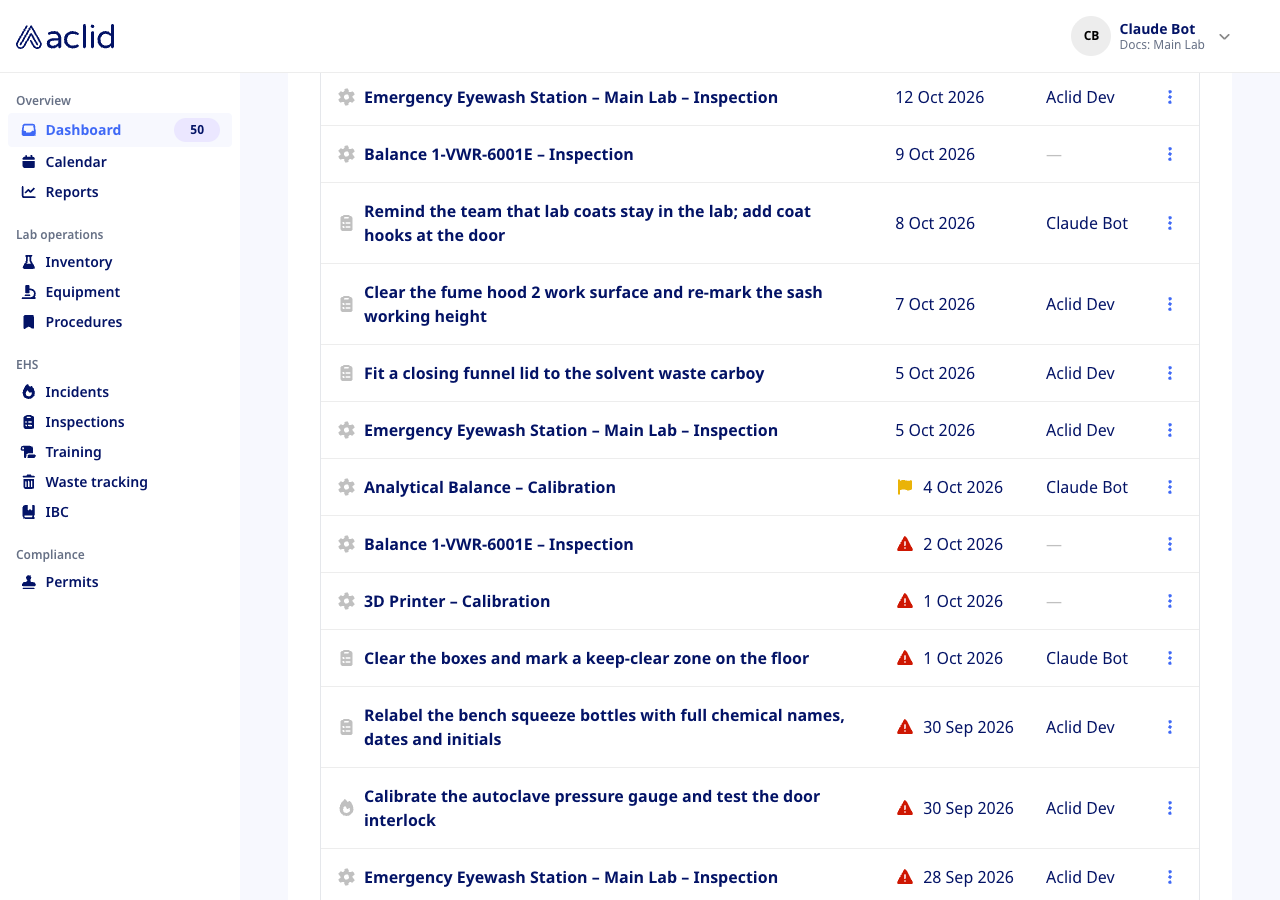Click warning icon on relabel squeeze bottles row

point(905,727)
